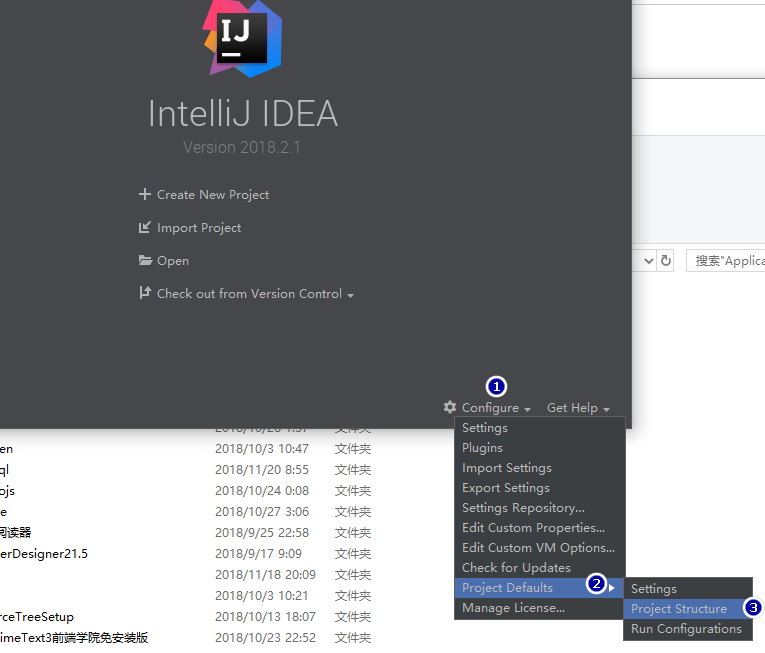Select Settings in the Configure menu

click(540, 428)
